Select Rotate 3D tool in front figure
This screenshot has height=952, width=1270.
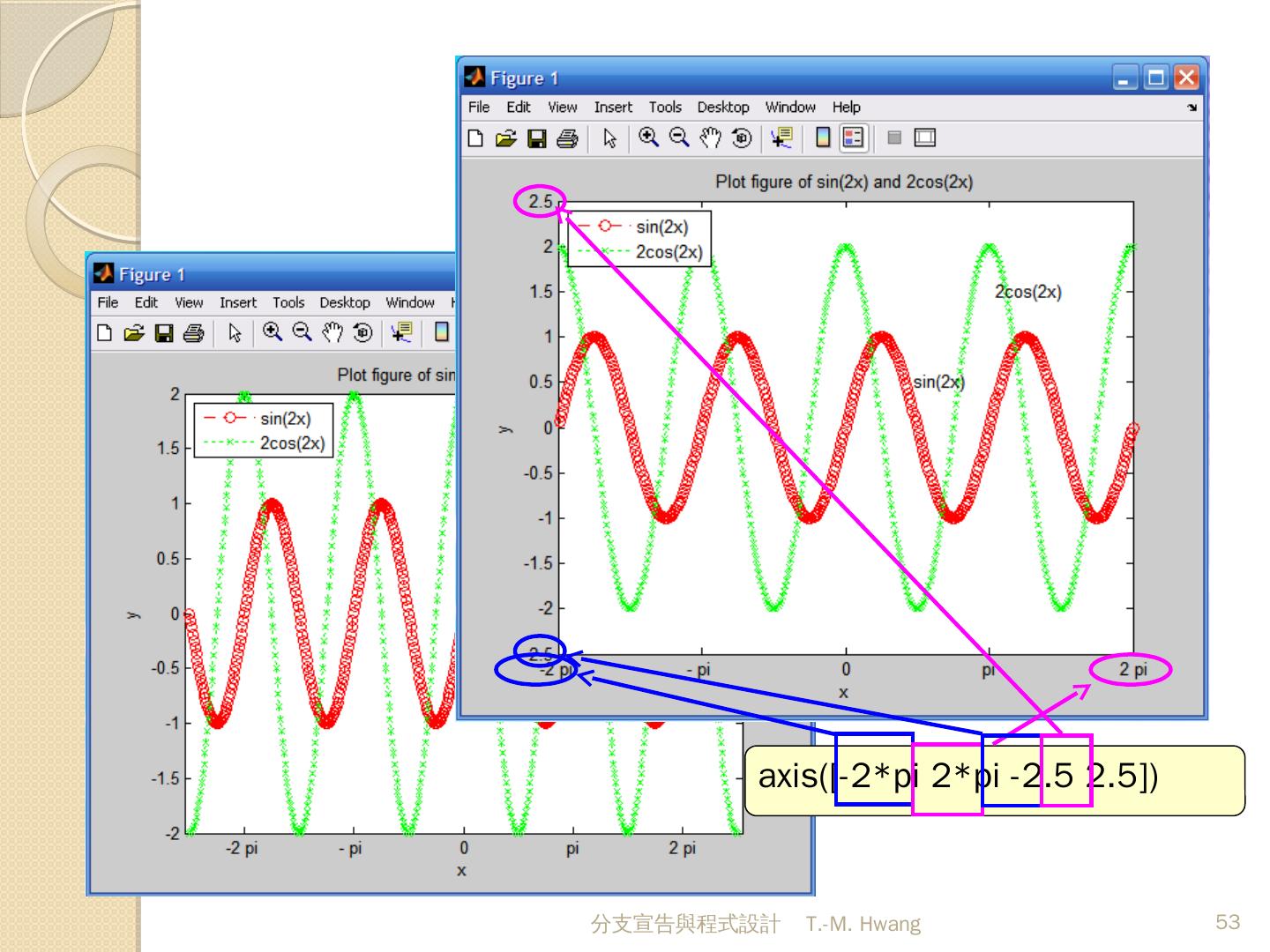tap(742, 138)
